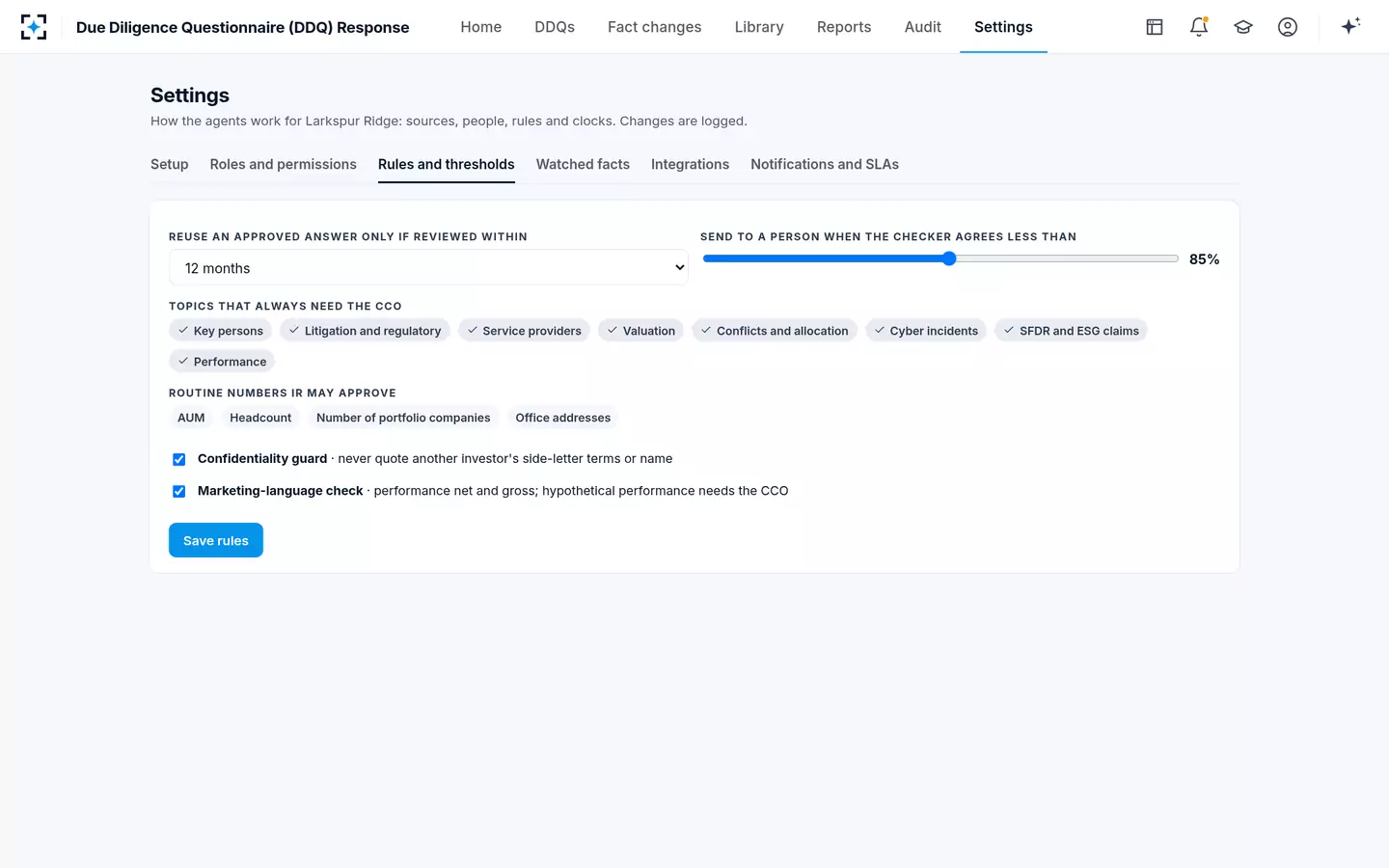Deselect Litigation and regulatory topic chip

[365, 331]
